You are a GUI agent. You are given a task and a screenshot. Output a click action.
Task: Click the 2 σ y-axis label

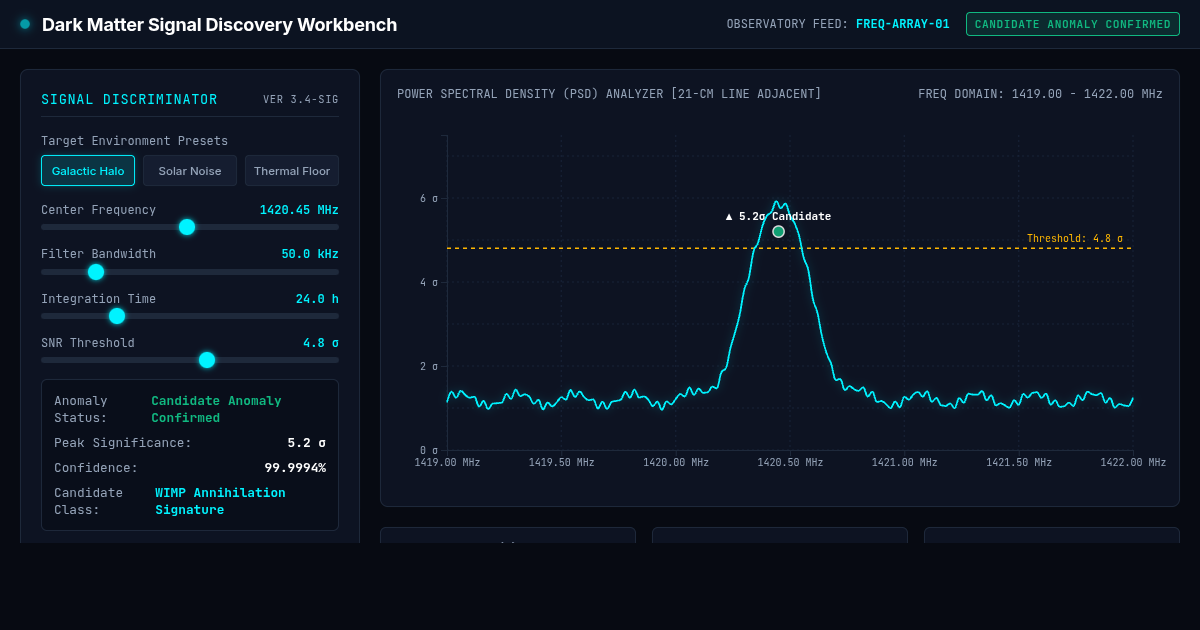pyautogui.click(x=429, y=366)
